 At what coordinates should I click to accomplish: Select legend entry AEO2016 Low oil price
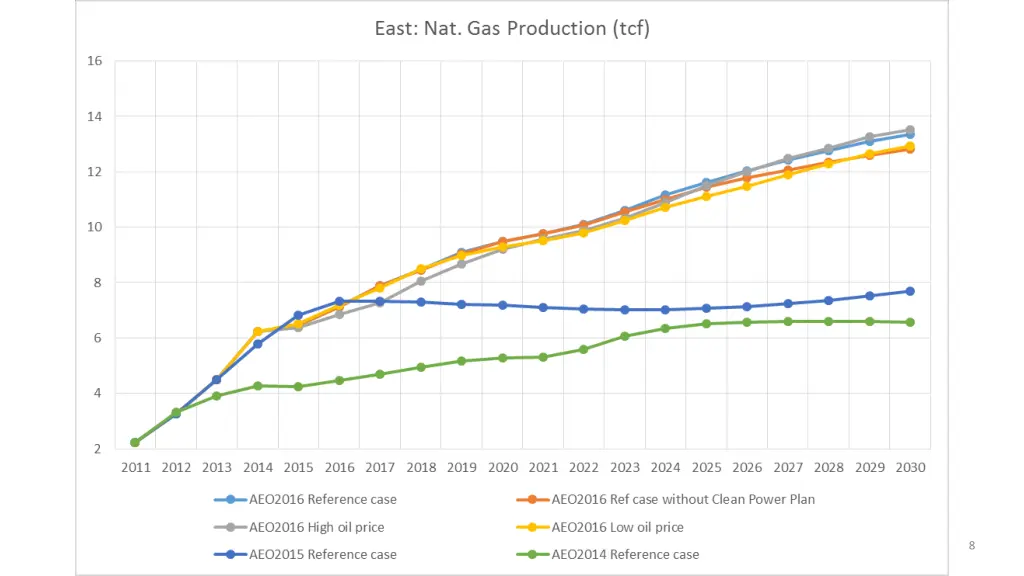click(x=600, y=527)
